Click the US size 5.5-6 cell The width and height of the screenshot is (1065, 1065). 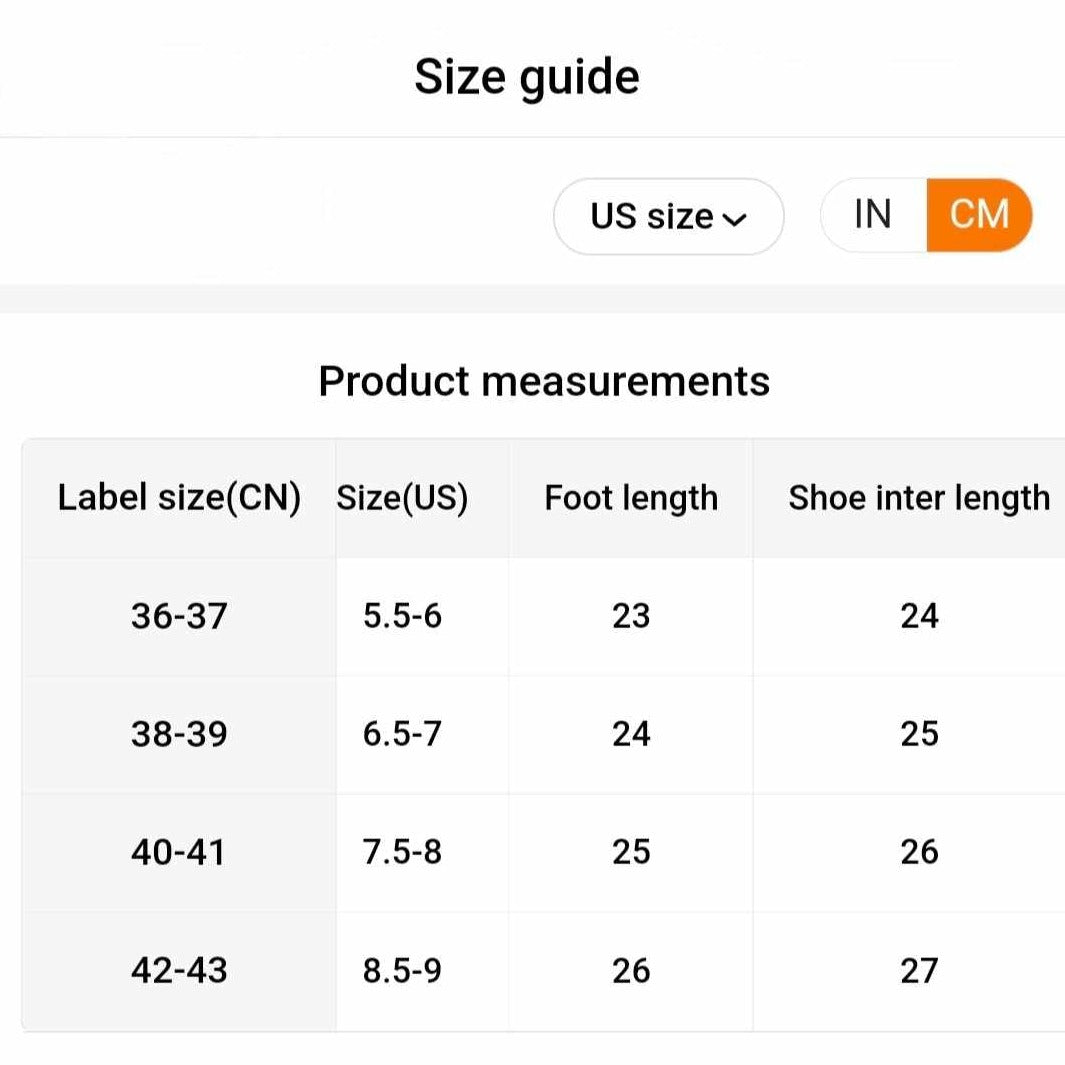pyautogui.click(x=402, y=616)
